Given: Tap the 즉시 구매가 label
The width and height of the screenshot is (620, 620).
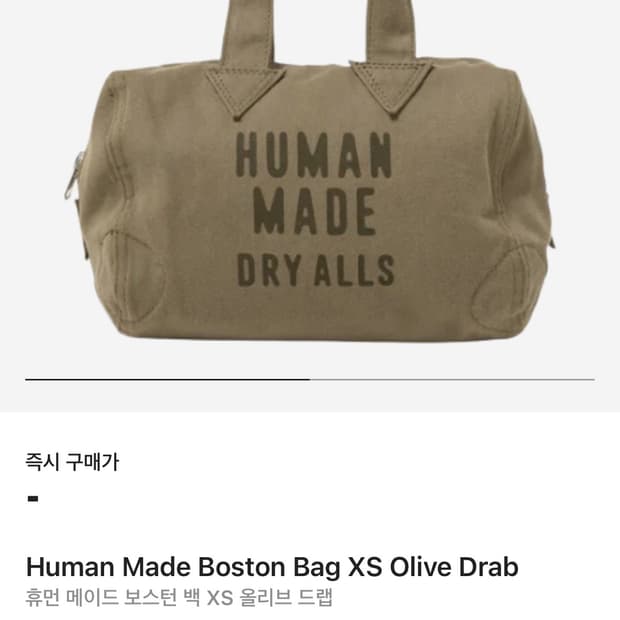Looking at the screenshot, I should coord(72,462).
